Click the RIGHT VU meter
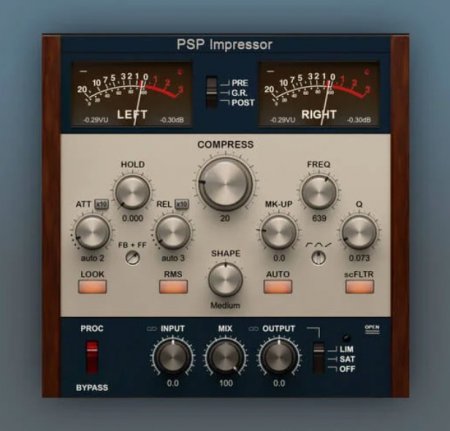Image resolution: width=450 pixels, height=431 pixels. pos(319,94)
